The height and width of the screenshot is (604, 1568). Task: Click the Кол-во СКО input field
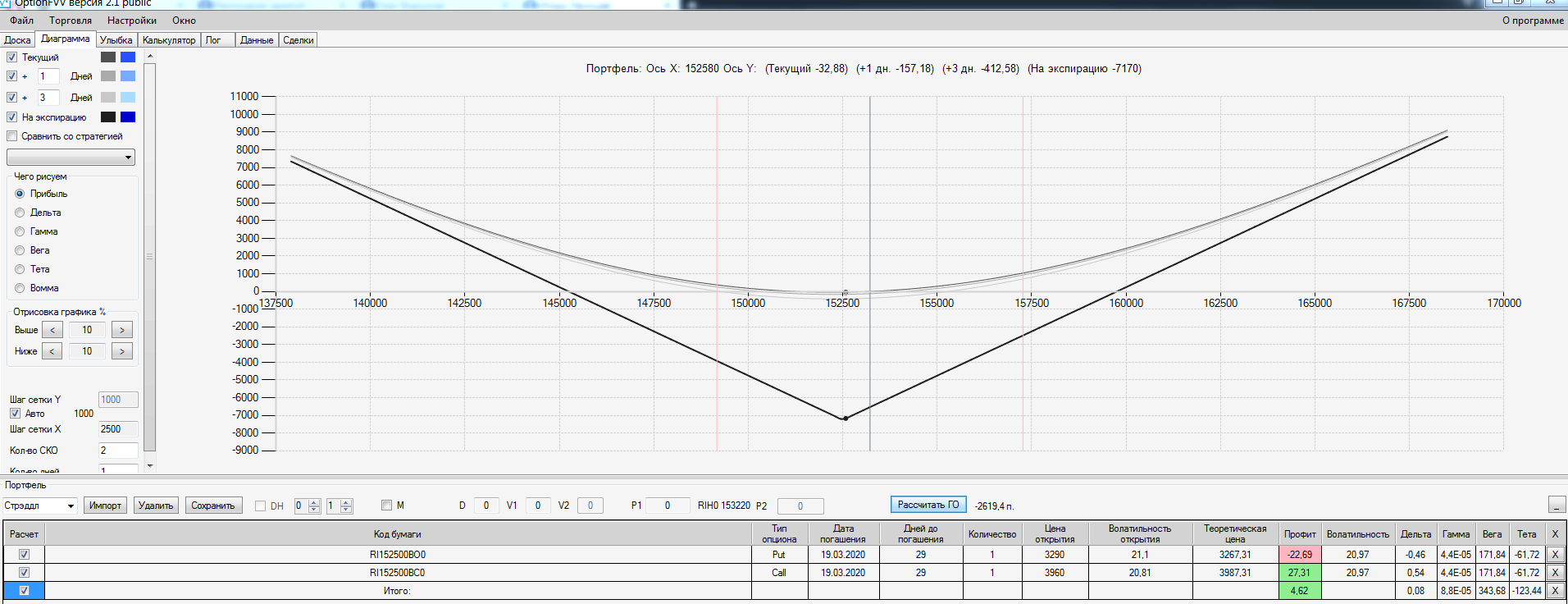pos(118,451)
